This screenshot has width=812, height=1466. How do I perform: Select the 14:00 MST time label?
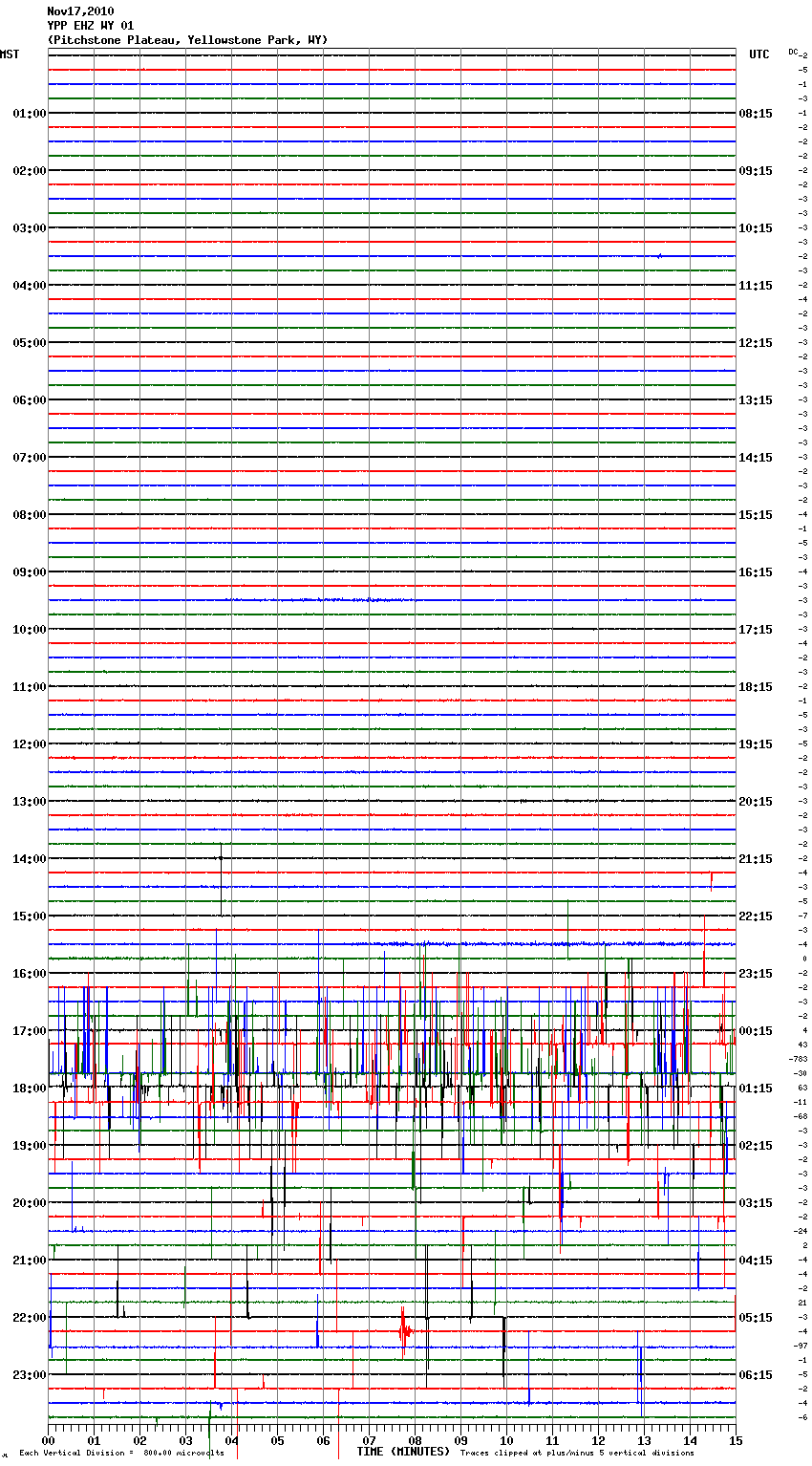[30, 859]
